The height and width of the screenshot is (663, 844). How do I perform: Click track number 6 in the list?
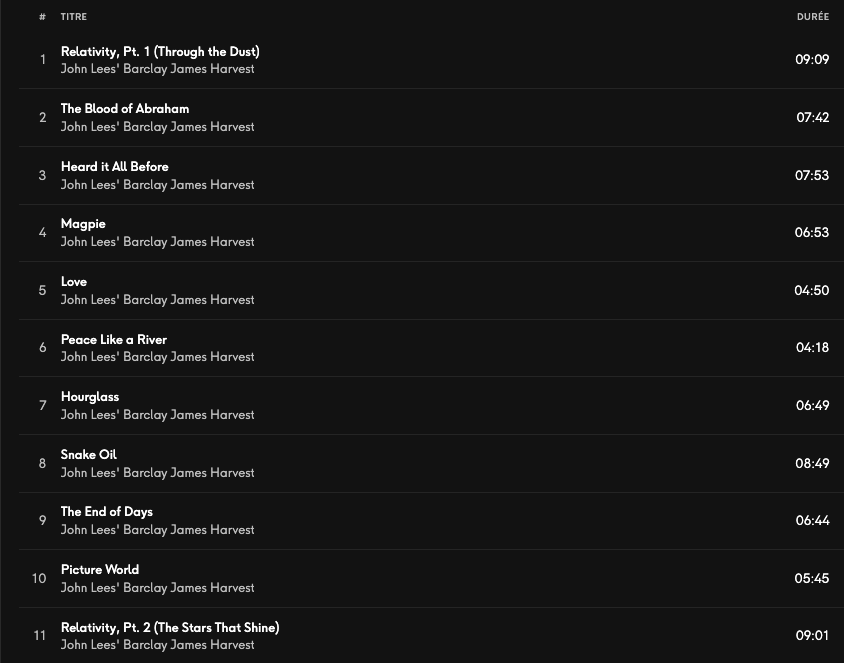pos(42,348)
